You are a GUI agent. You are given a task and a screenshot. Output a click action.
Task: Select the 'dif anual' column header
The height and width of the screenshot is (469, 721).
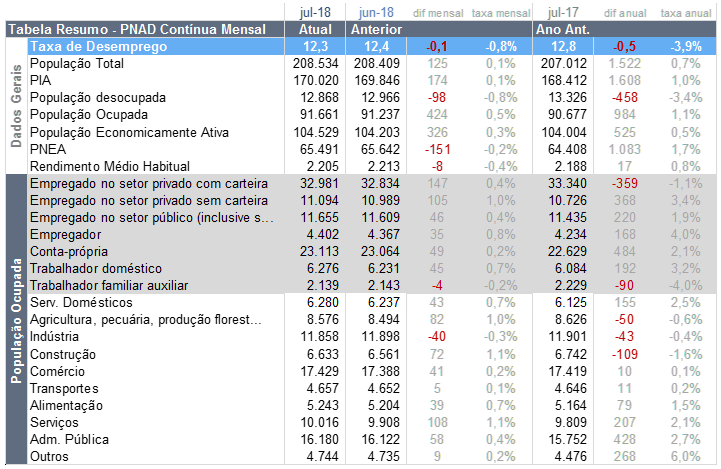coord(625,13)
